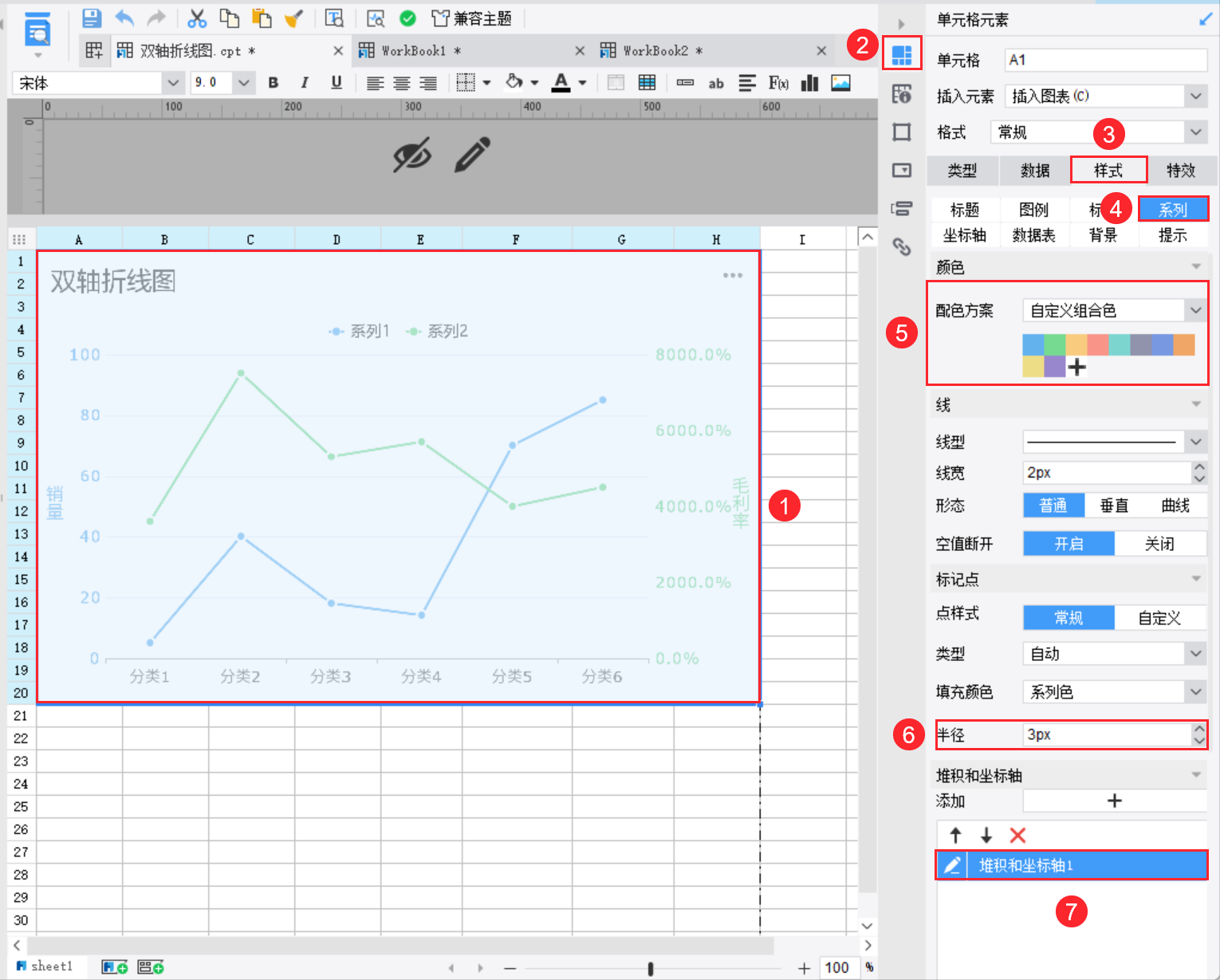Screen dimensions: 1220x980
Task: Choose 自定义 point style
Action: [1160, 618]
